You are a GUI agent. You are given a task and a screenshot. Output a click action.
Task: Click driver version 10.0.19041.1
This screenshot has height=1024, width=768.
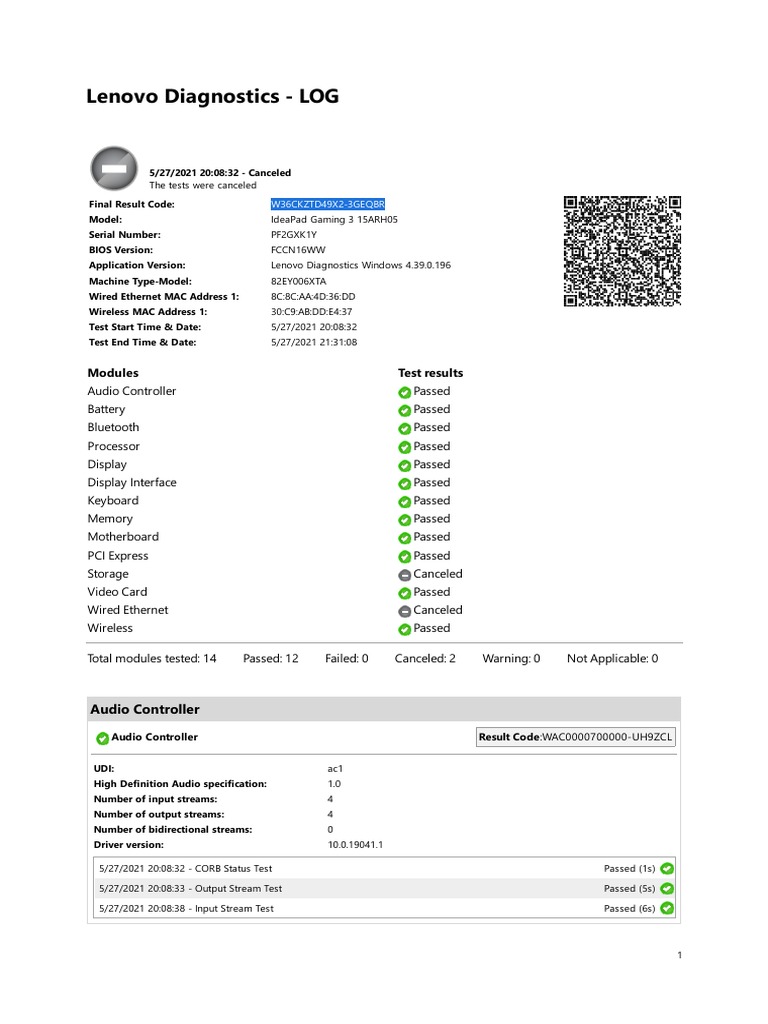pyautogui.click(x=355, y=844)
